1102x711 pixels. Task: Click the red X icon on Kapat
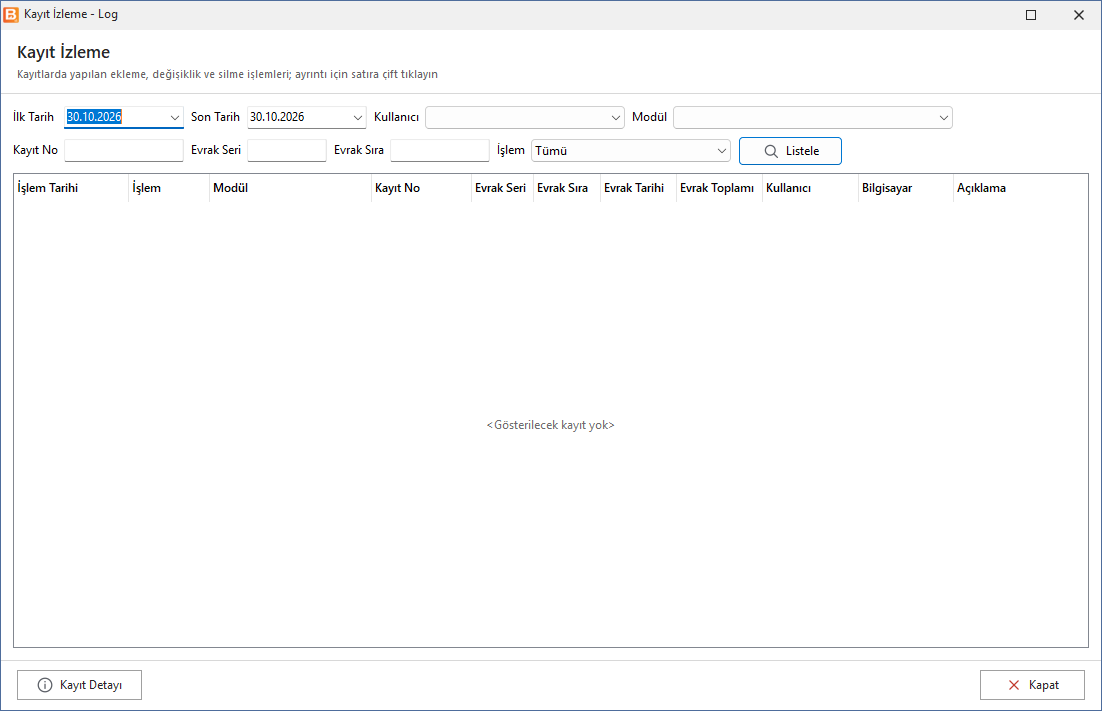point(1013,685)
